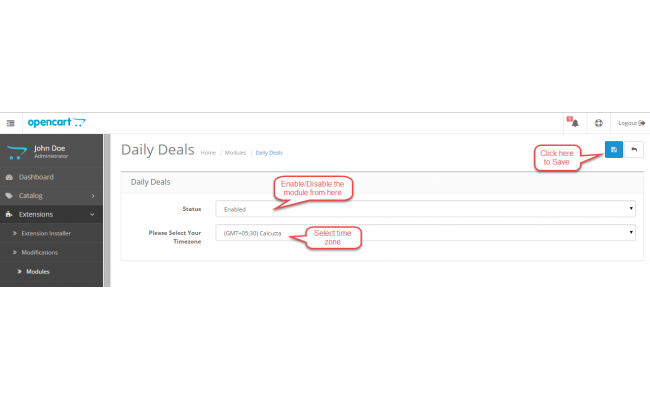Click the John Doe profile name
The height and width of the screenshot is (400, 650).
pos(49,148)
